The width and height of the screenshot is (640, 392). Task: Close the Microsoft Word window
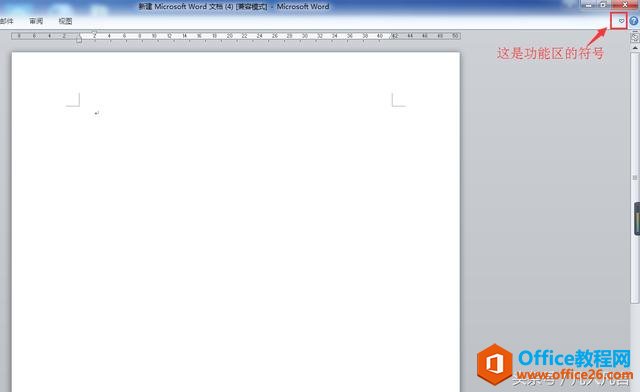pos(624,4)
